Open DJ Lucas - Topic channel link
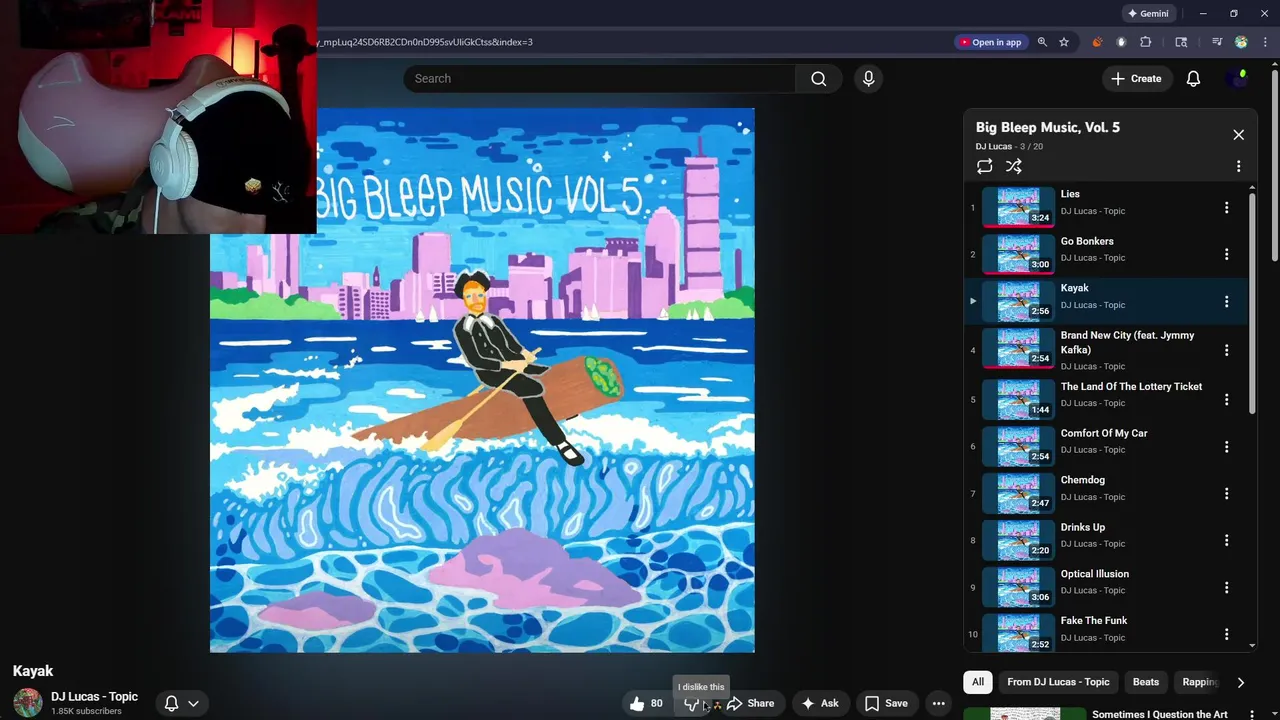 95,697
